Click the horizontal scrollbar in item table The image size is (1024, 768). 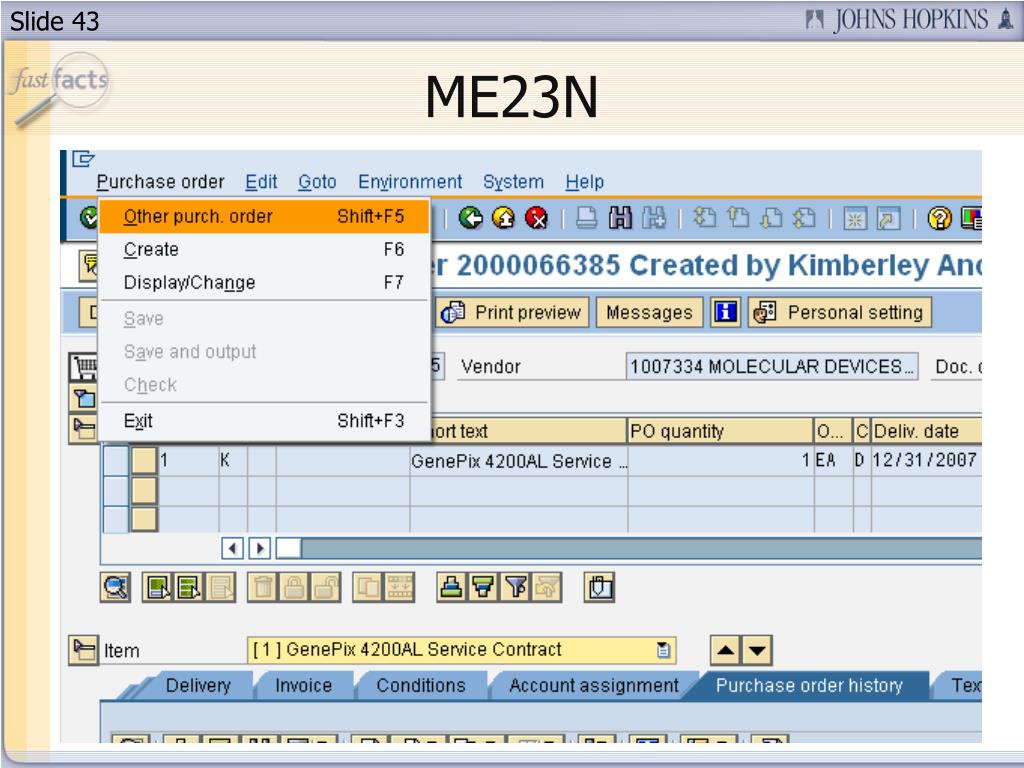(640, 548)
